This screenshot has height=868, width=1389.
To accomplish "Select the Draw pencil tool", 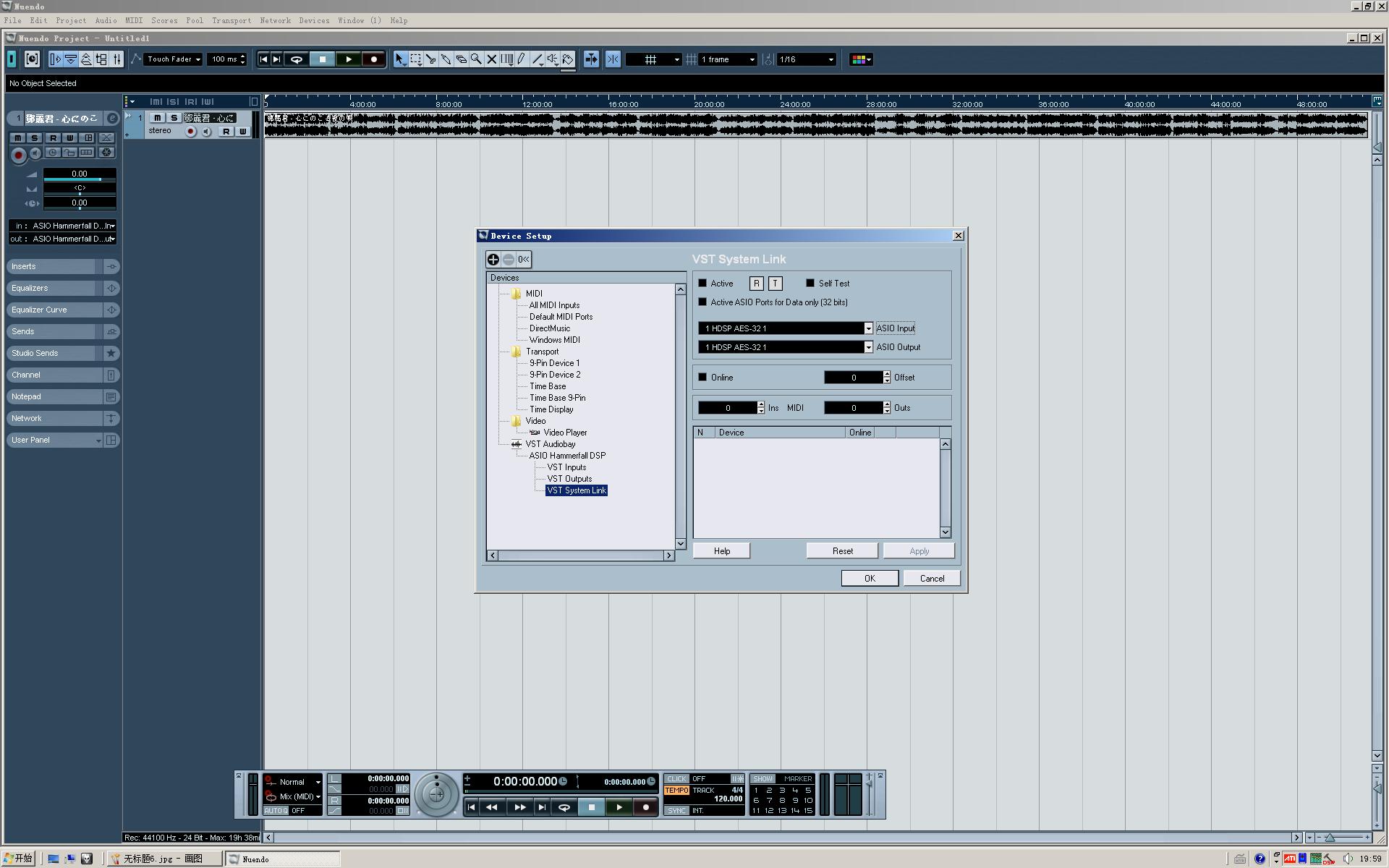I will [522, 59].
